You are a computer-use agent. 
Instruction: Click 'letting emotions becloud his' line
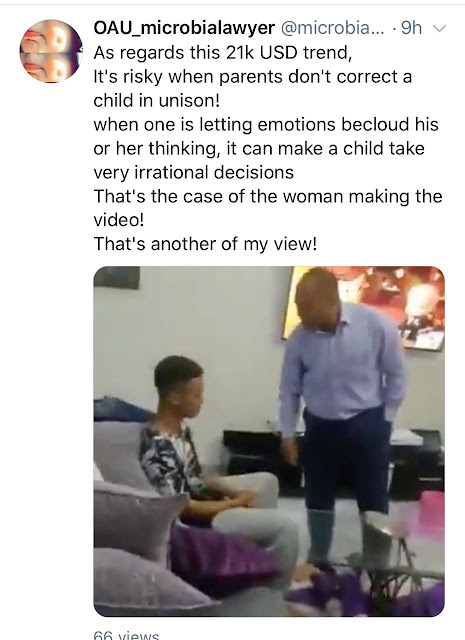tap(266, 124)
